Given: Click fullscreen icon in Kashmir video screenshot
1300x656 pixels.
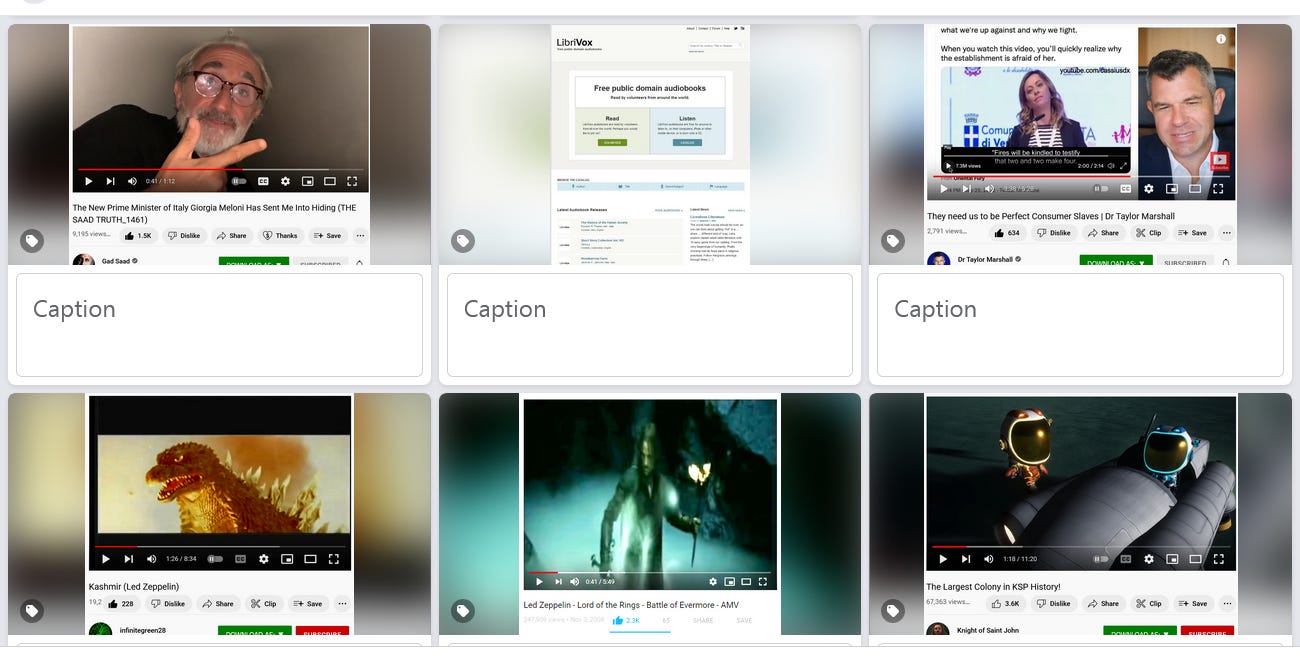Looking at the screenshot, I should (334, 559).
